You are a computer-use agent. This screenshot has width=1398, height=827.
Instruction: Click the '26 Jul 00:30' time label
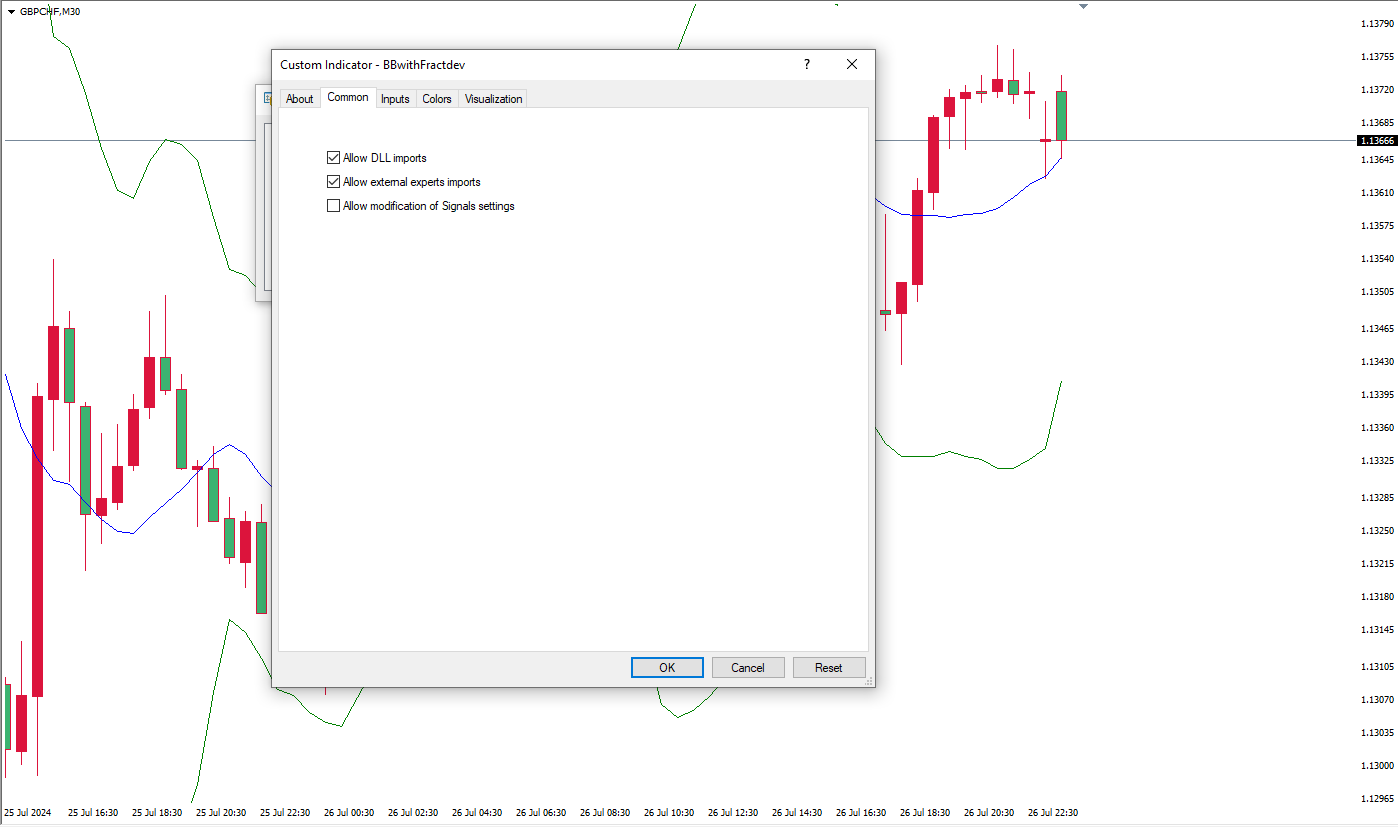(x=349, y=813)
